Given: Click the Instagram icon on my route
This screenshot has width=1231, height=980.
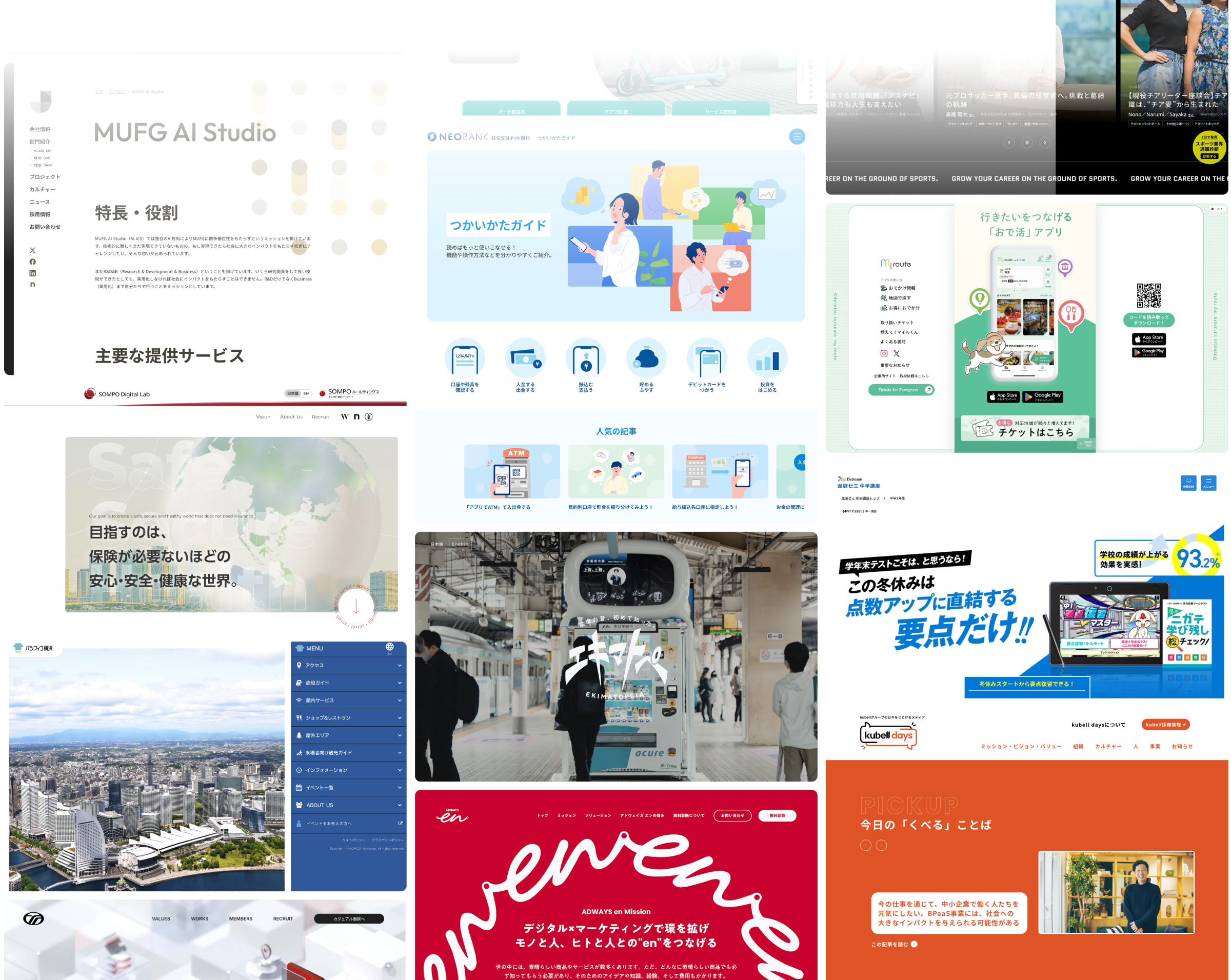Looking at the screenshot, I should (884, 353).
